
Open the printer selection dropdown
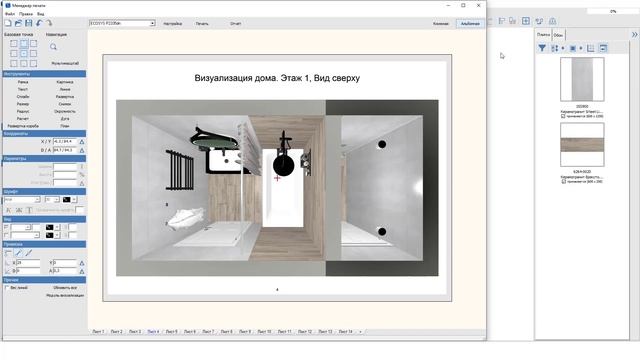[x=152, y=23]
